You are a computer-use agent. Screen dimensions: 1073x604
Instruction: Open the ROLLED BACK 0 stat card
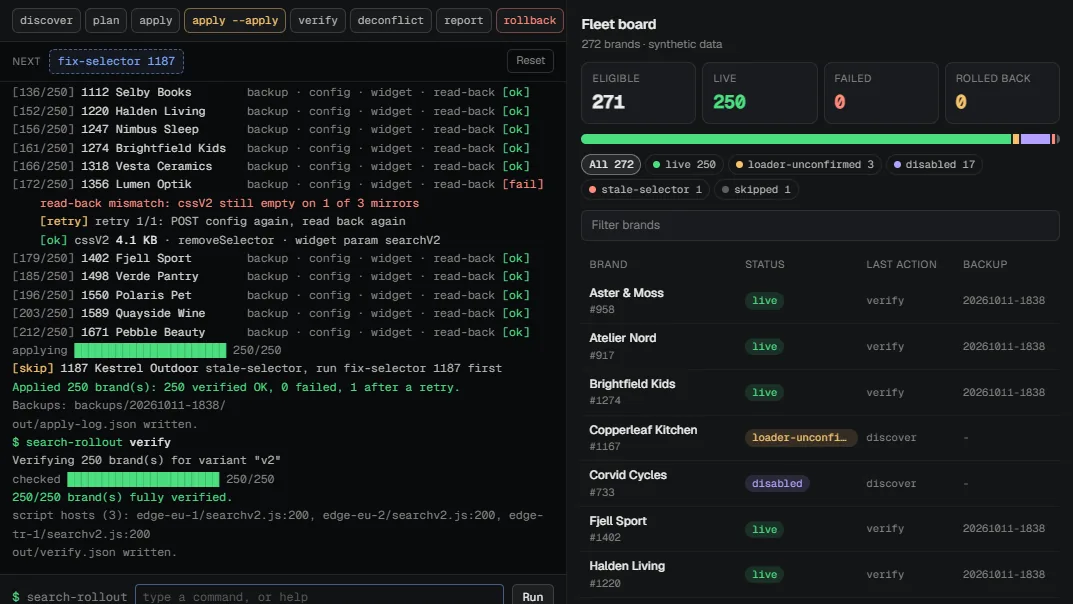pos(1002,93)
